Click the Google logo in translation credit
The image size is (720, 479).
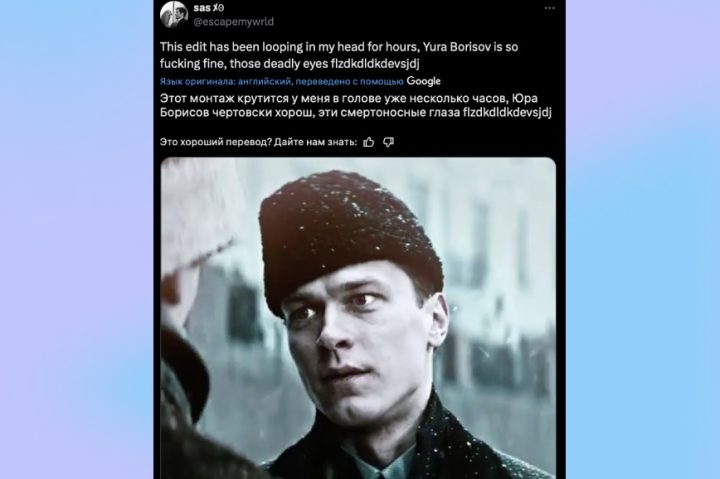tap(423, 81)
